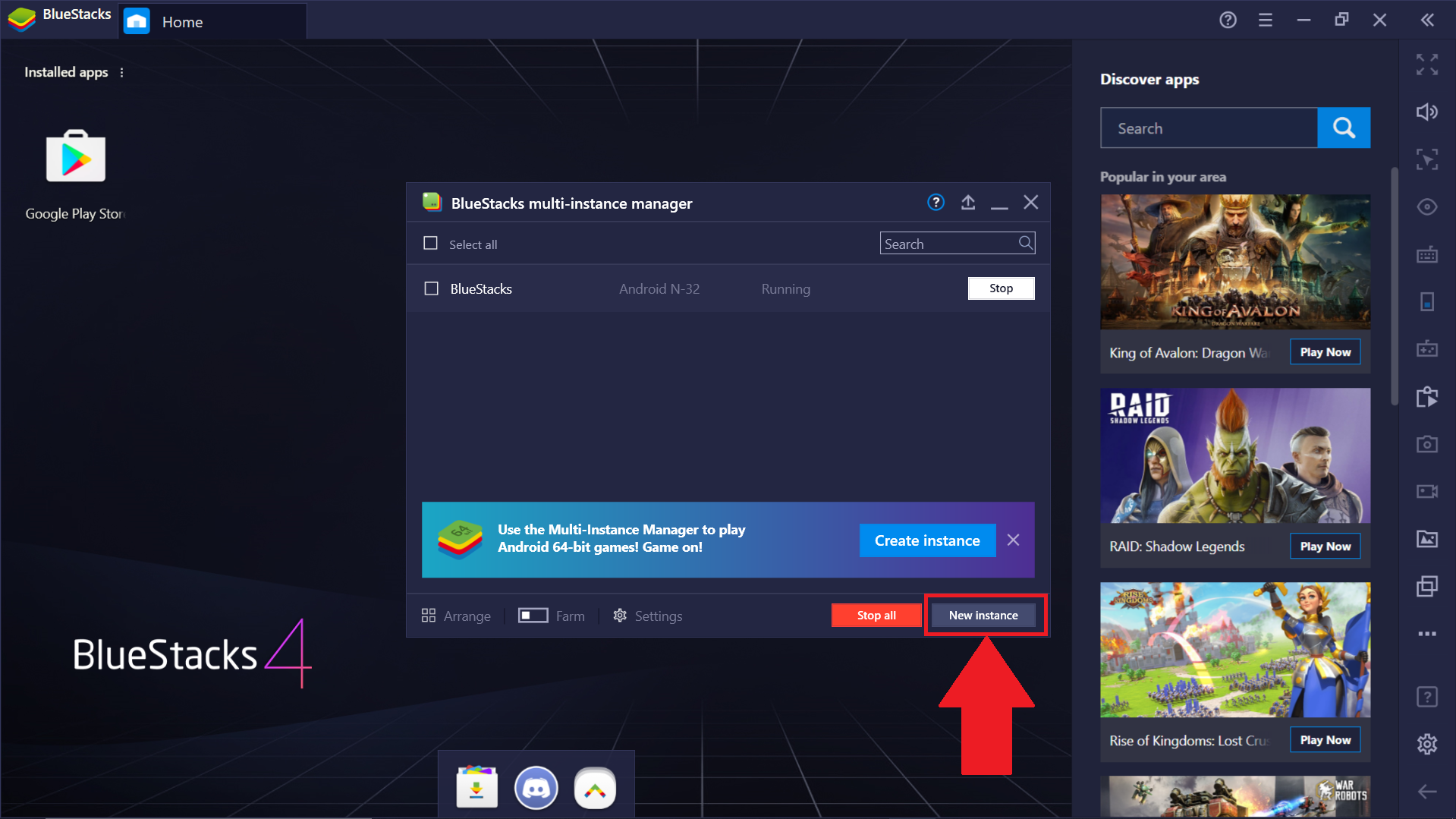This screenshot has height=819, width=1456.
Task: Open the hamburger menu in title bar
Action: (x=1266, y=20)
